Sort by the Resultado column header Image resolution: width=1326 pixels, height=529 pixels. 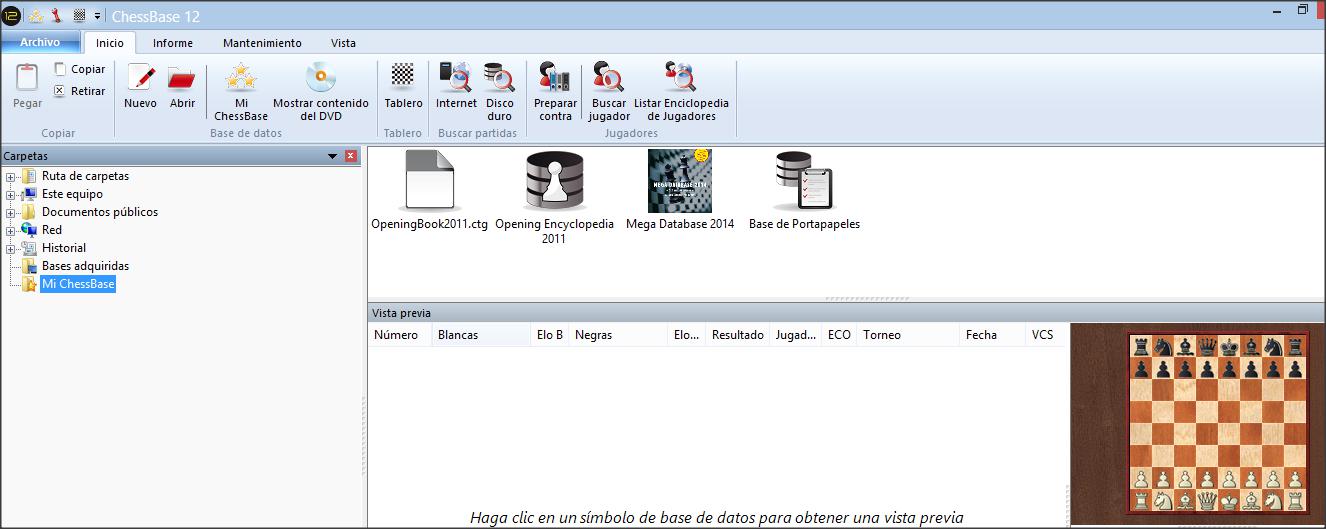click(x=738, y=335)
